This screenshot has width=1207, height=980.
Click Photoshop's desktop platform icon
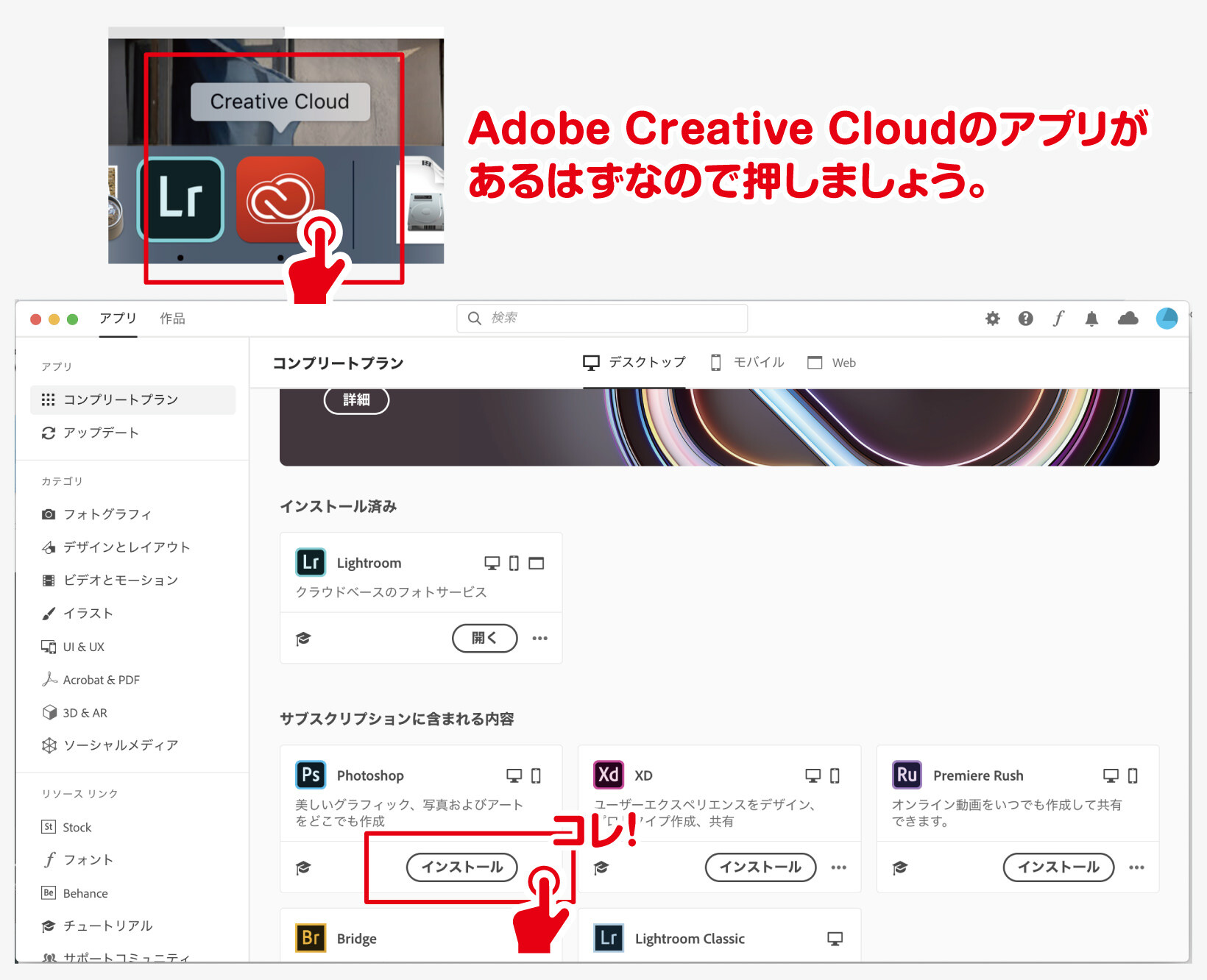[x=514, y=775]
